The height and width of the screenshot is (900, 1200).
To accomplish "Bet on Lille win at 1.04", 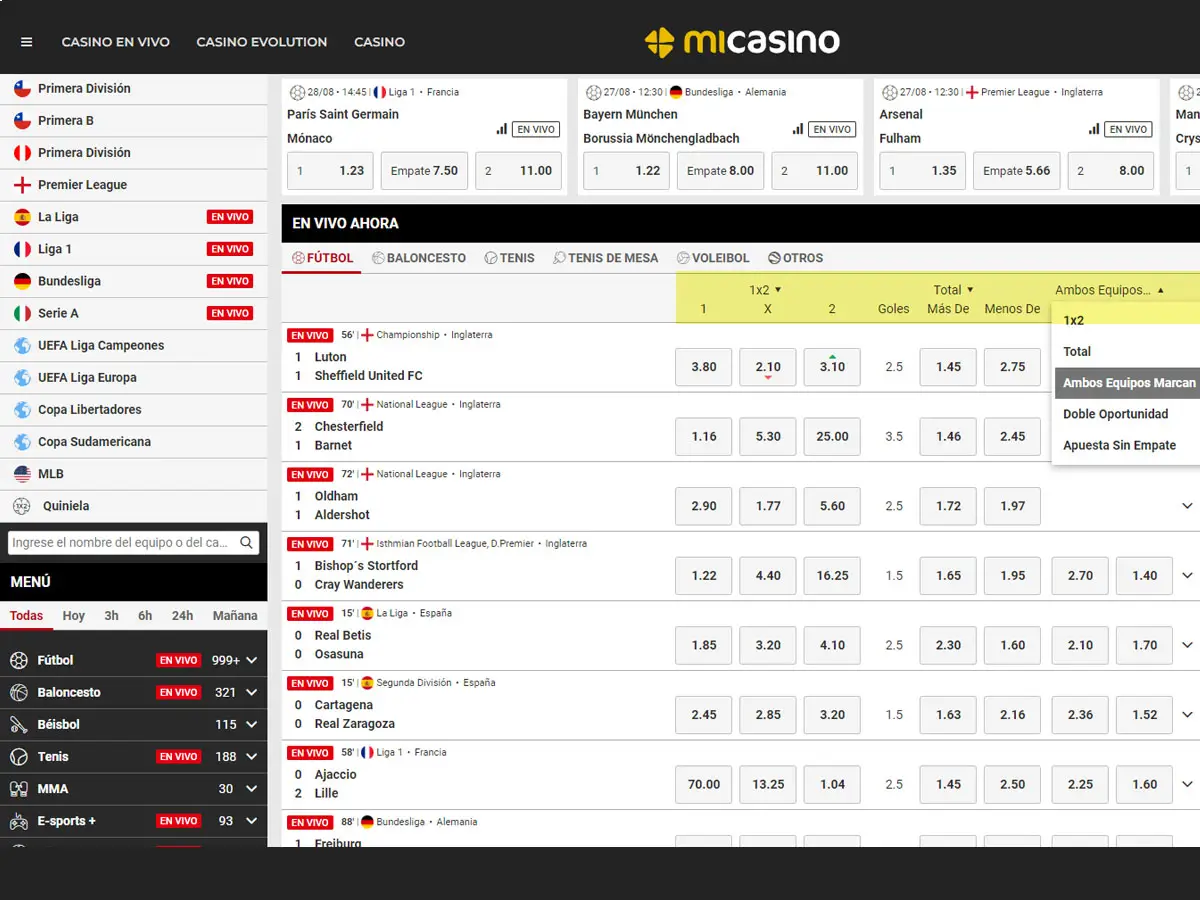I will tap(832, 784).
